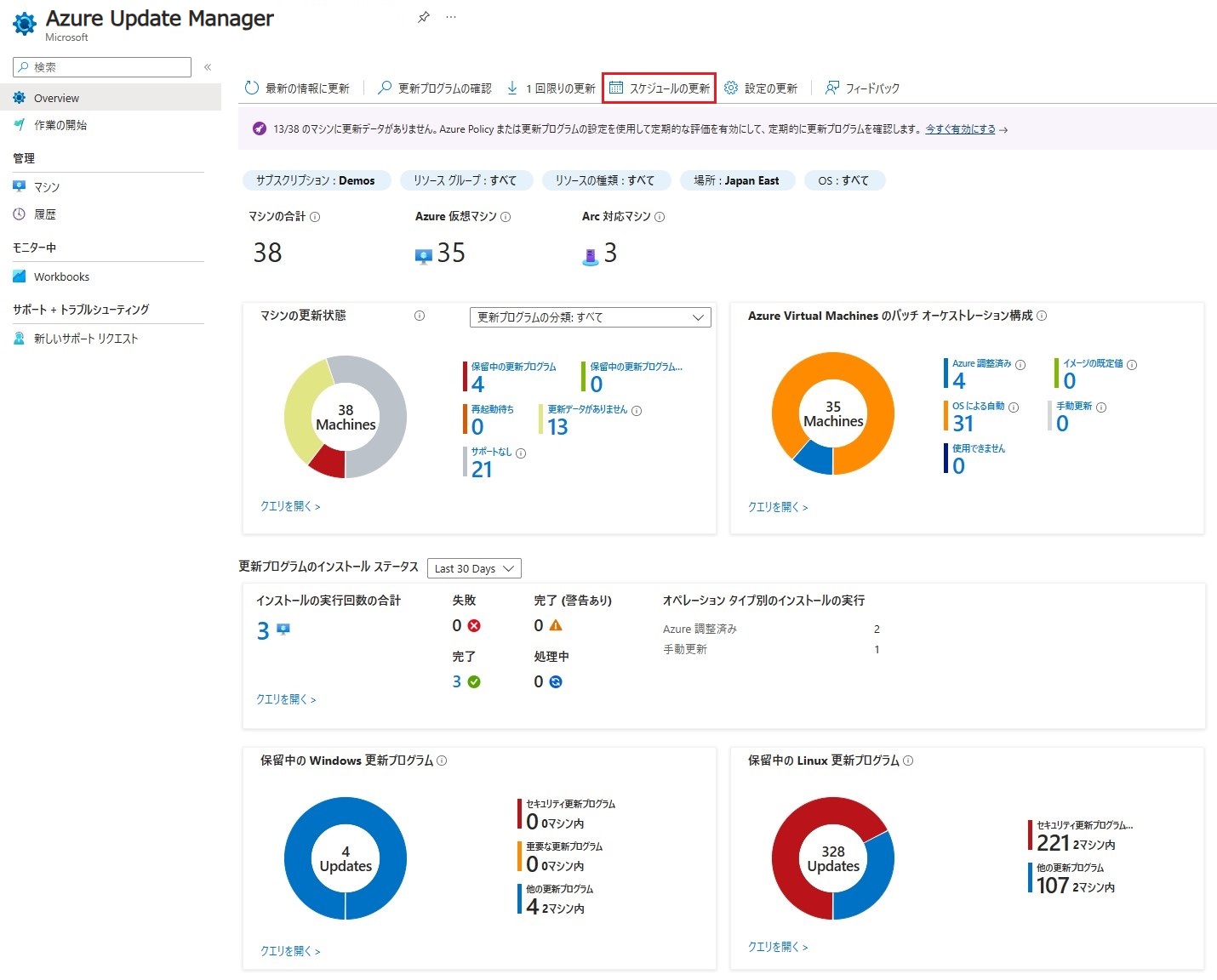Click the 3 under 完了
Viewport: 1217px width, 980px height.
click(x=457, y=681)
